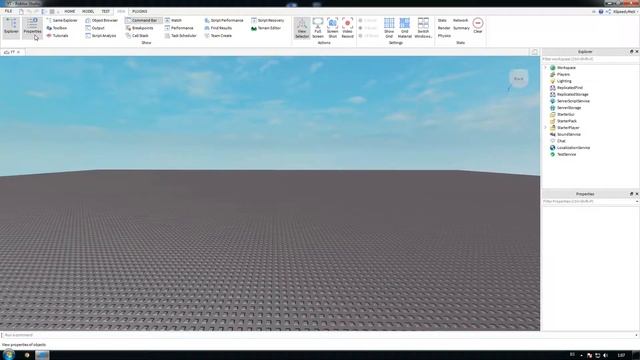Expand the StarterPlayer tree node
The width and height of the screenshot is (640, 360).
click(x=546, y=128)
